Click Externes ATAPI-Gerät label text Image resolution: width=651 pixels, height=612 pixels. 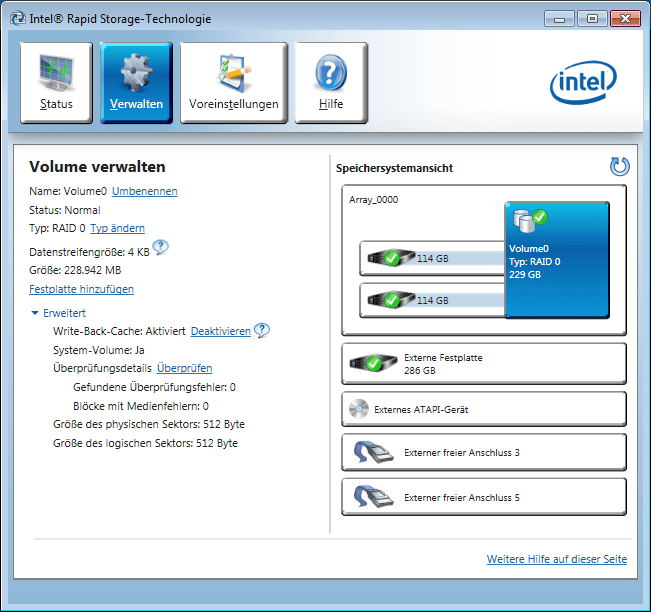[x=421, y=410]
